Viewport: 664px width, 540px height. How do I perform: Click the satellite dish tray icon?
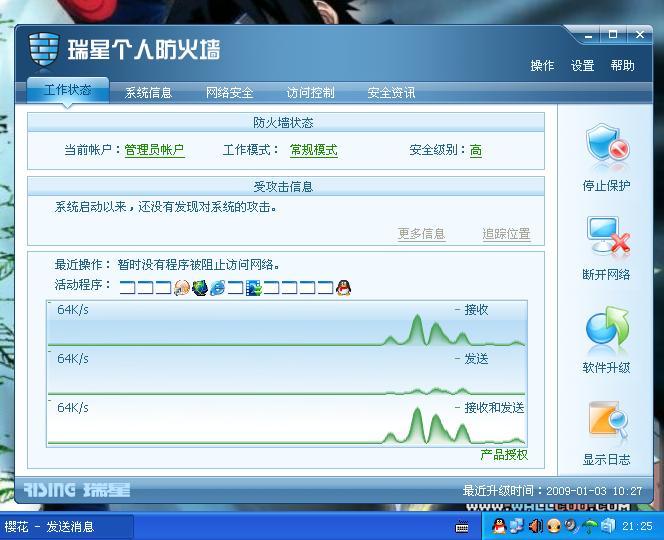(x=572, y=526)
